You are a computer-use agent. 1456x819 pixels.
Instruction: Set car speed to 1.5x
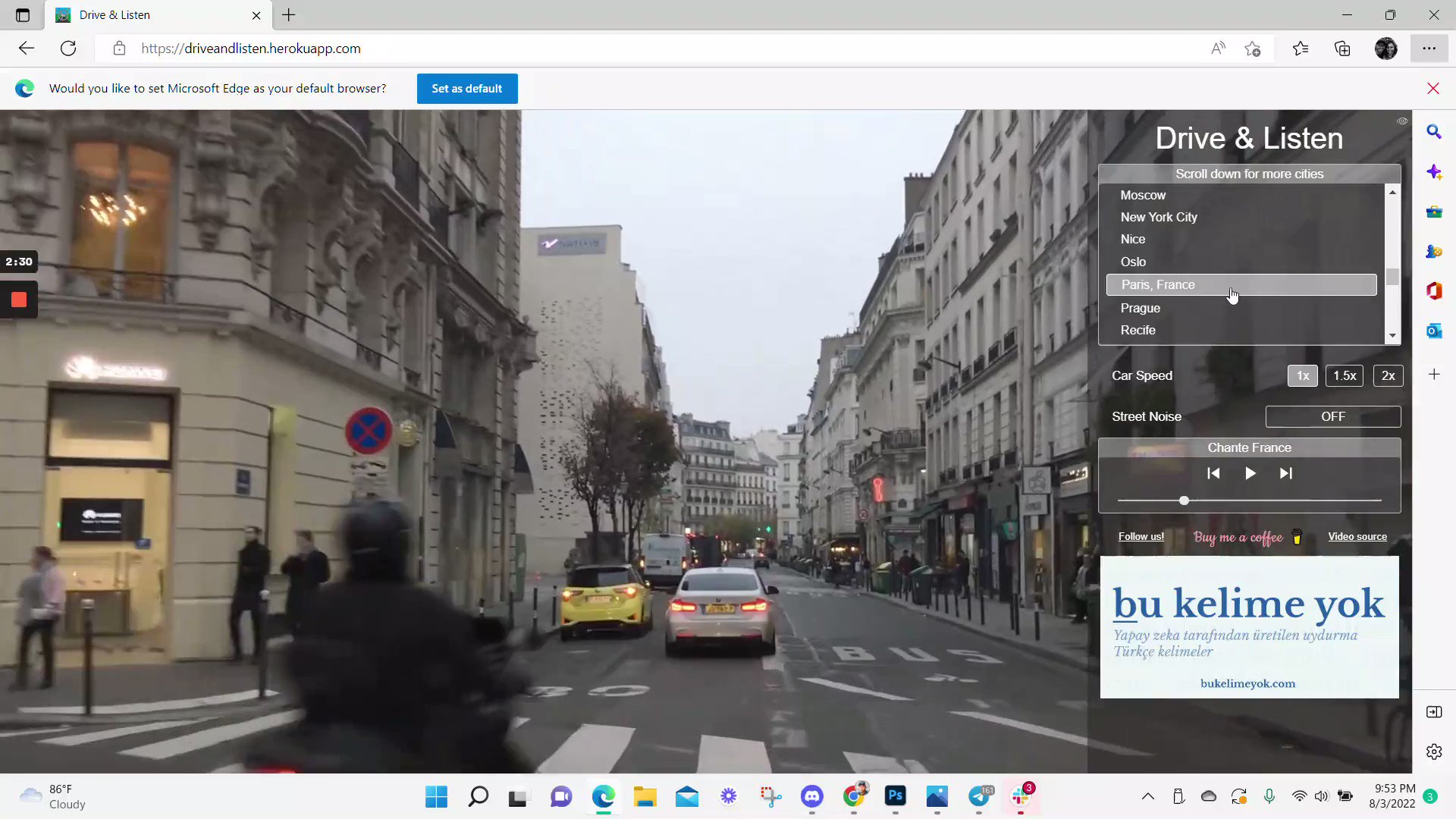pyautogui.click(x=1345, y=375)
